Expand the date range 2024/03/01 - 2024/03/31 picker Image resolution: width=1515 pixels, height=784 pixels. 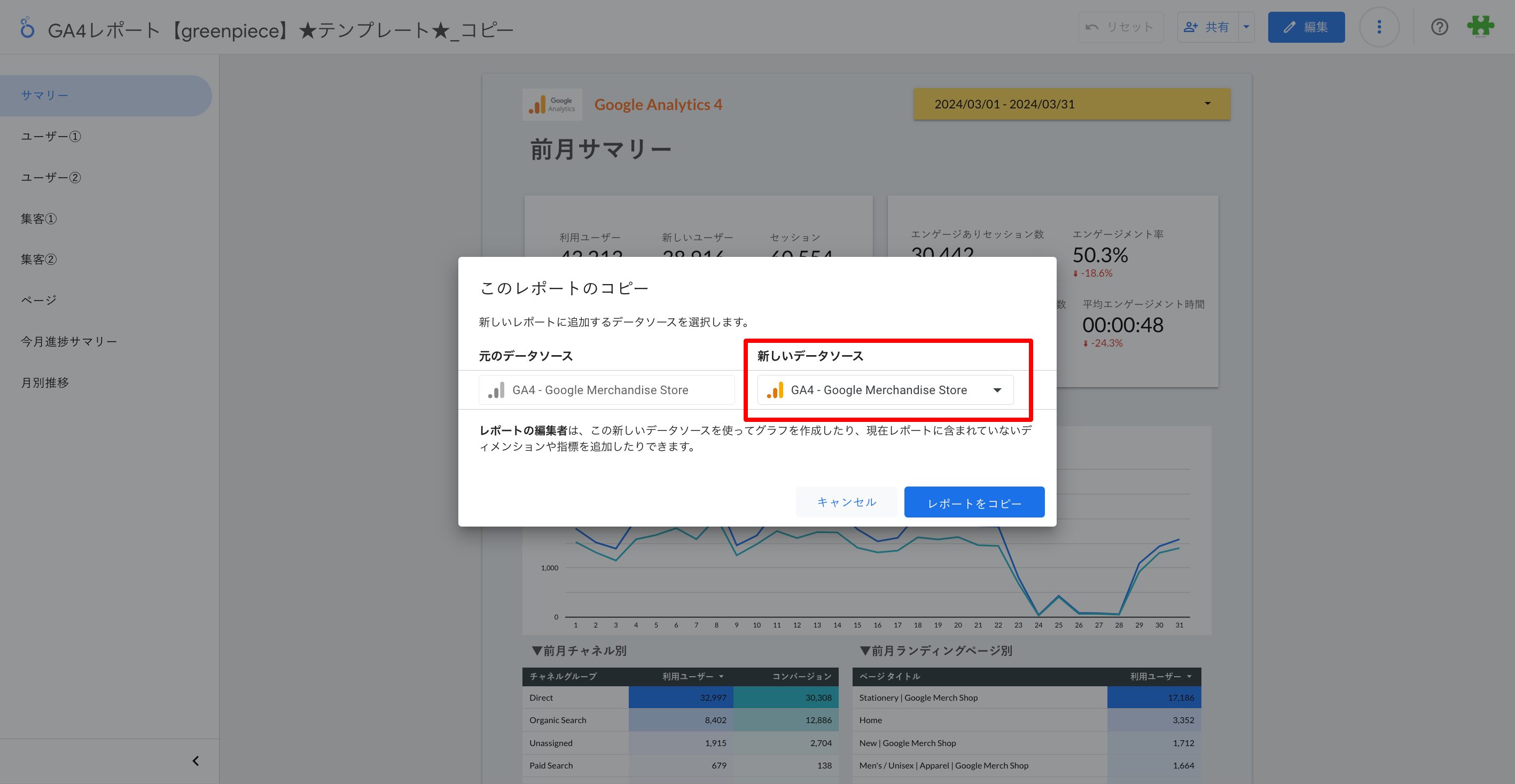[x=1072, y=104]
